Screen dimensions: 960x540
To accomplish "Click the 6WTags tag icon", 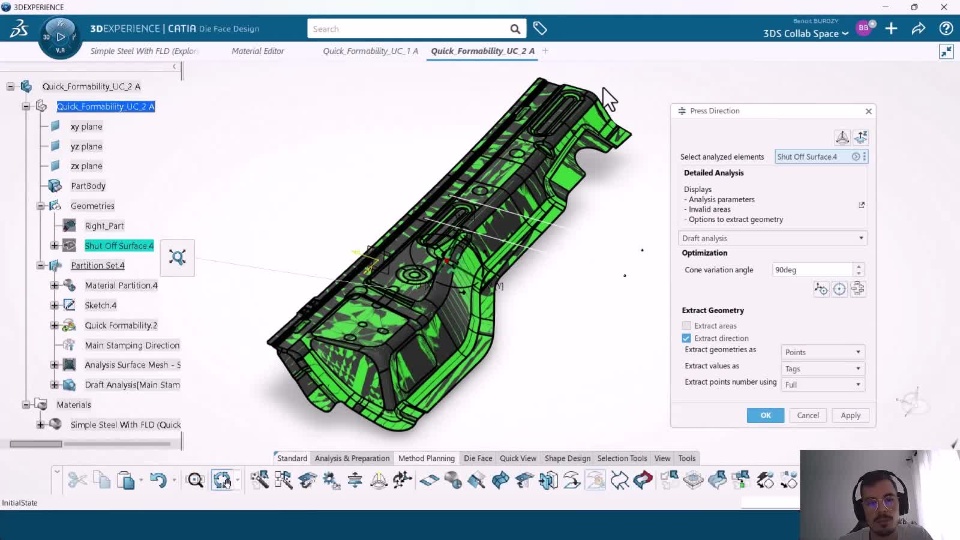I will (539, 28).
